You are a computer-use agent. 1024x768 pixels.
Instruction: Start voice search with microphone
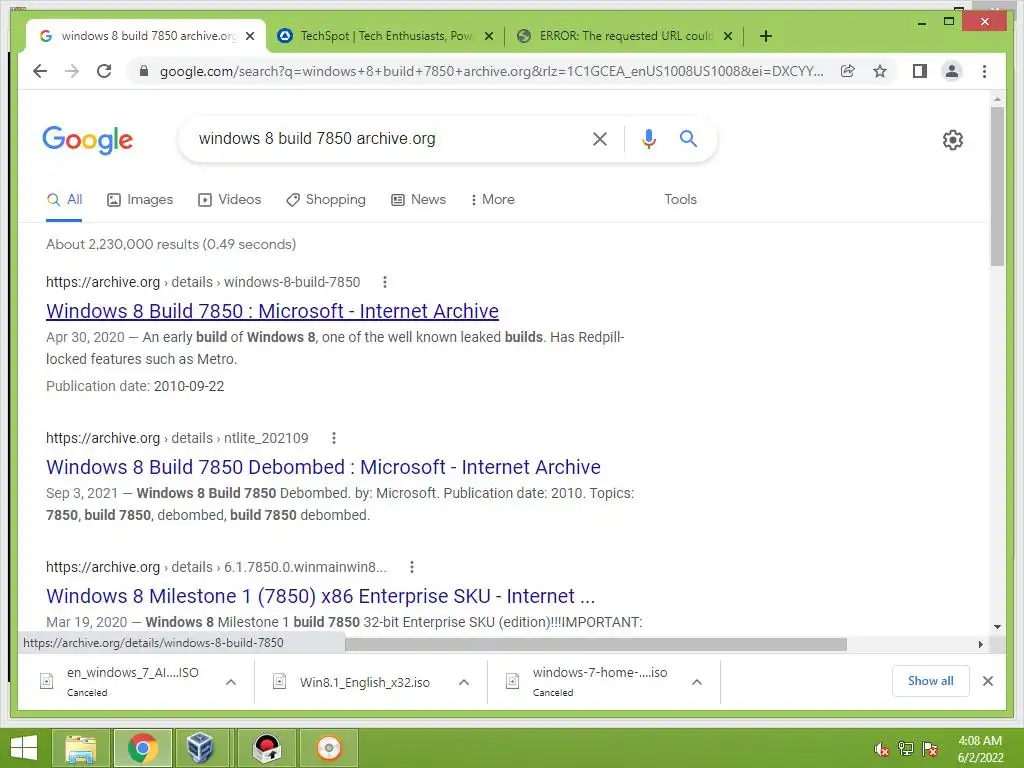[648, 138]
